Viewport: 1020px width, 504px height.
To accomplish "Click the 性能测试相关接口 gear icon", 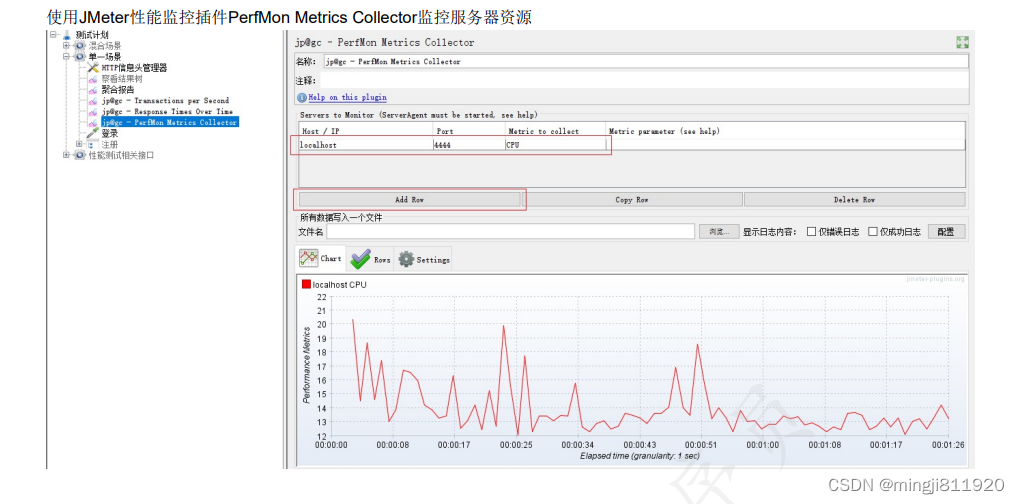I will click(80, 155).
